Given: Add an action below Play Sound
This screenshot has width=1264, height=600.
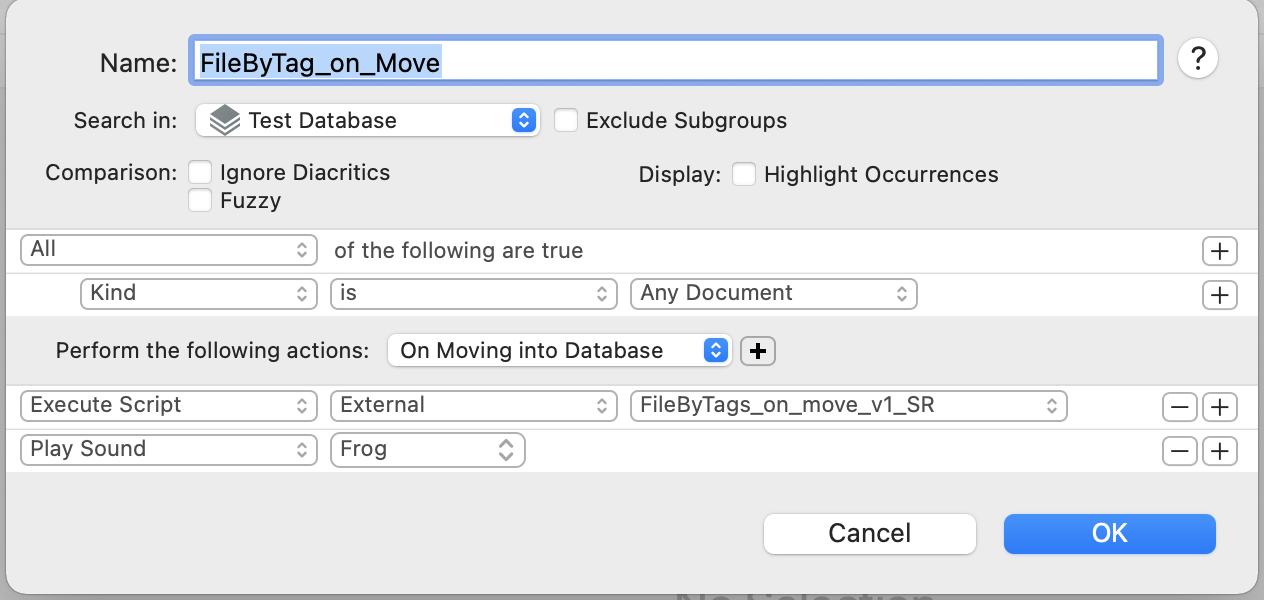Looking at the screenshot, I should coord(1219,451).
